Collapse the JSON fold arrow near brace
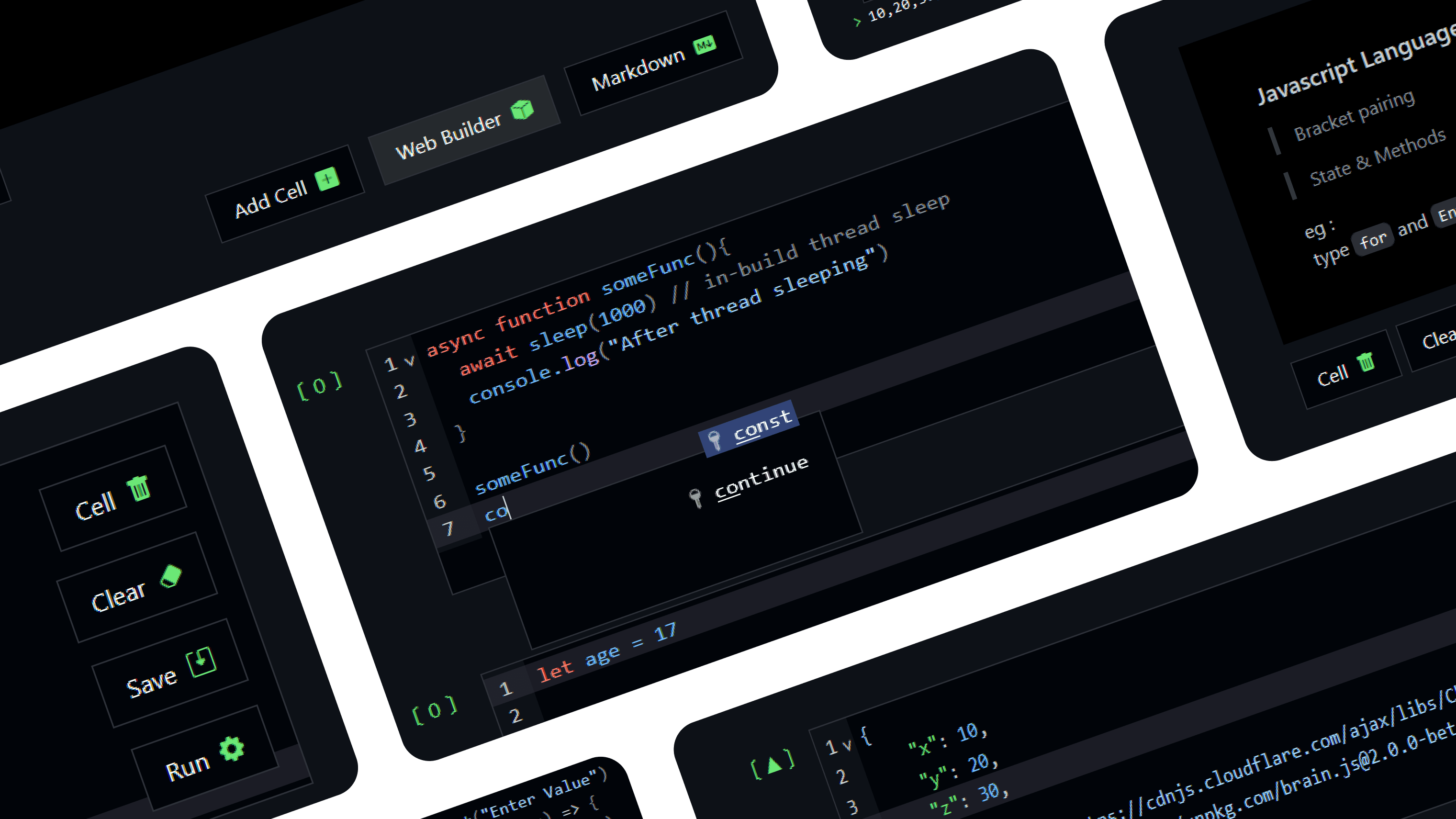 [846, 745]
